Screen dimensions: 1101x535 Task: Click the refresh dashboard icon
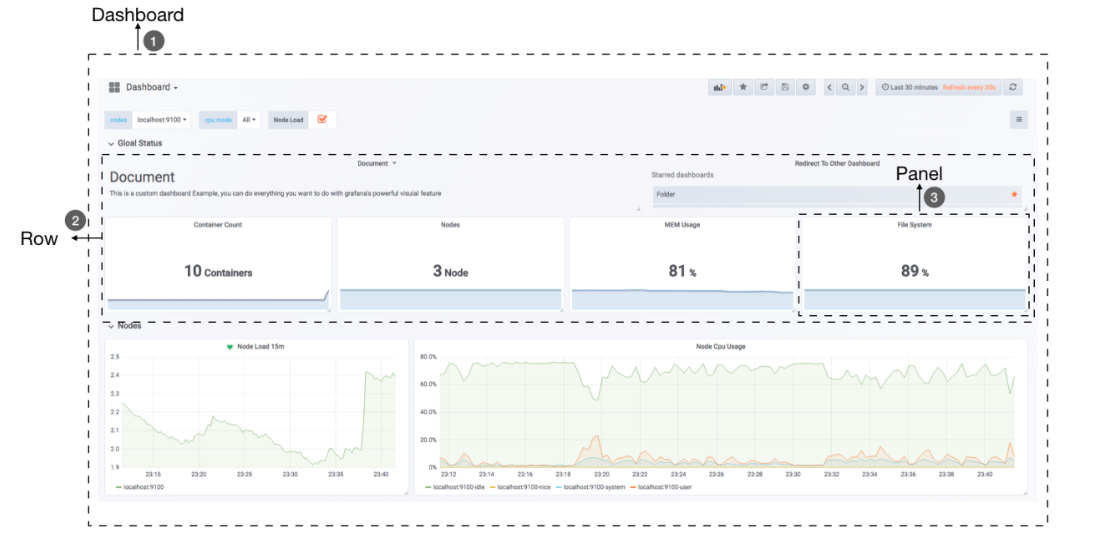point(1013,88)
